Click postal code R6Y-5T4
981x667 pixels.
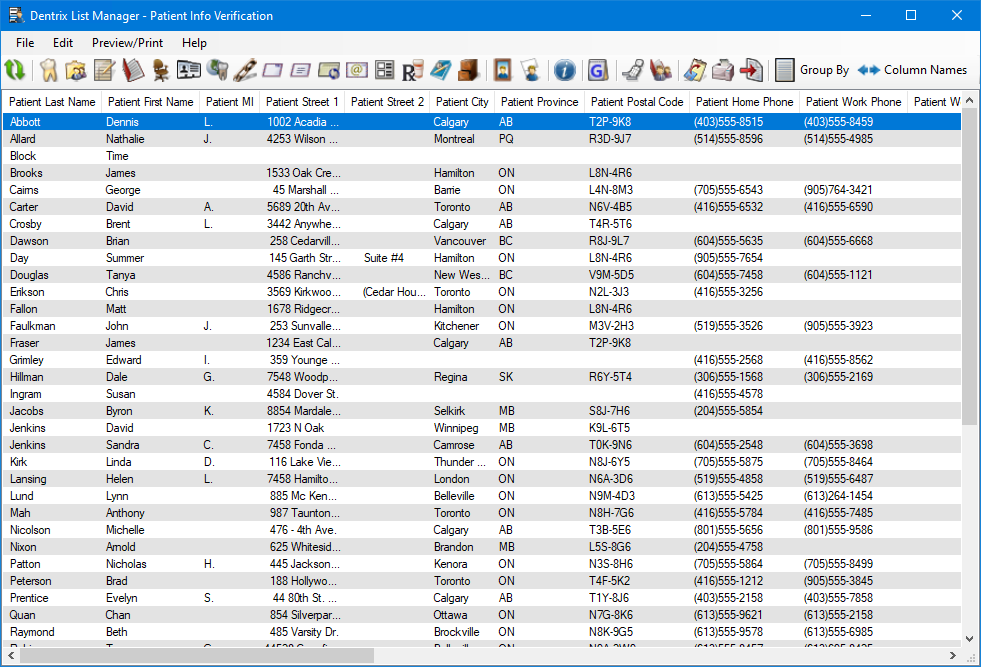(x=610, y=377)
